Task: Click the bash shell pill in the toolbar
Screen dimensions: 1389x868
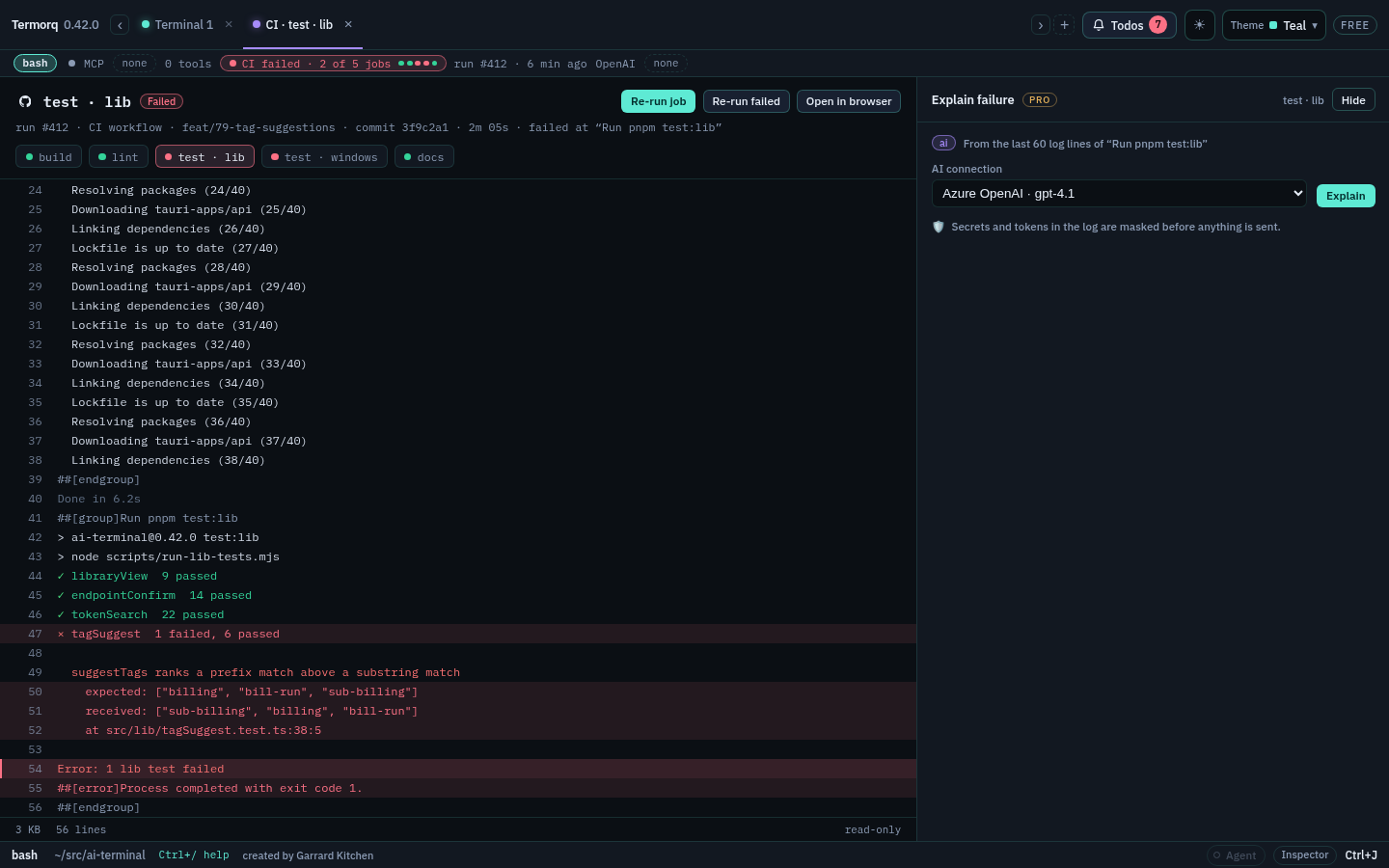Action: pos(35,64)
